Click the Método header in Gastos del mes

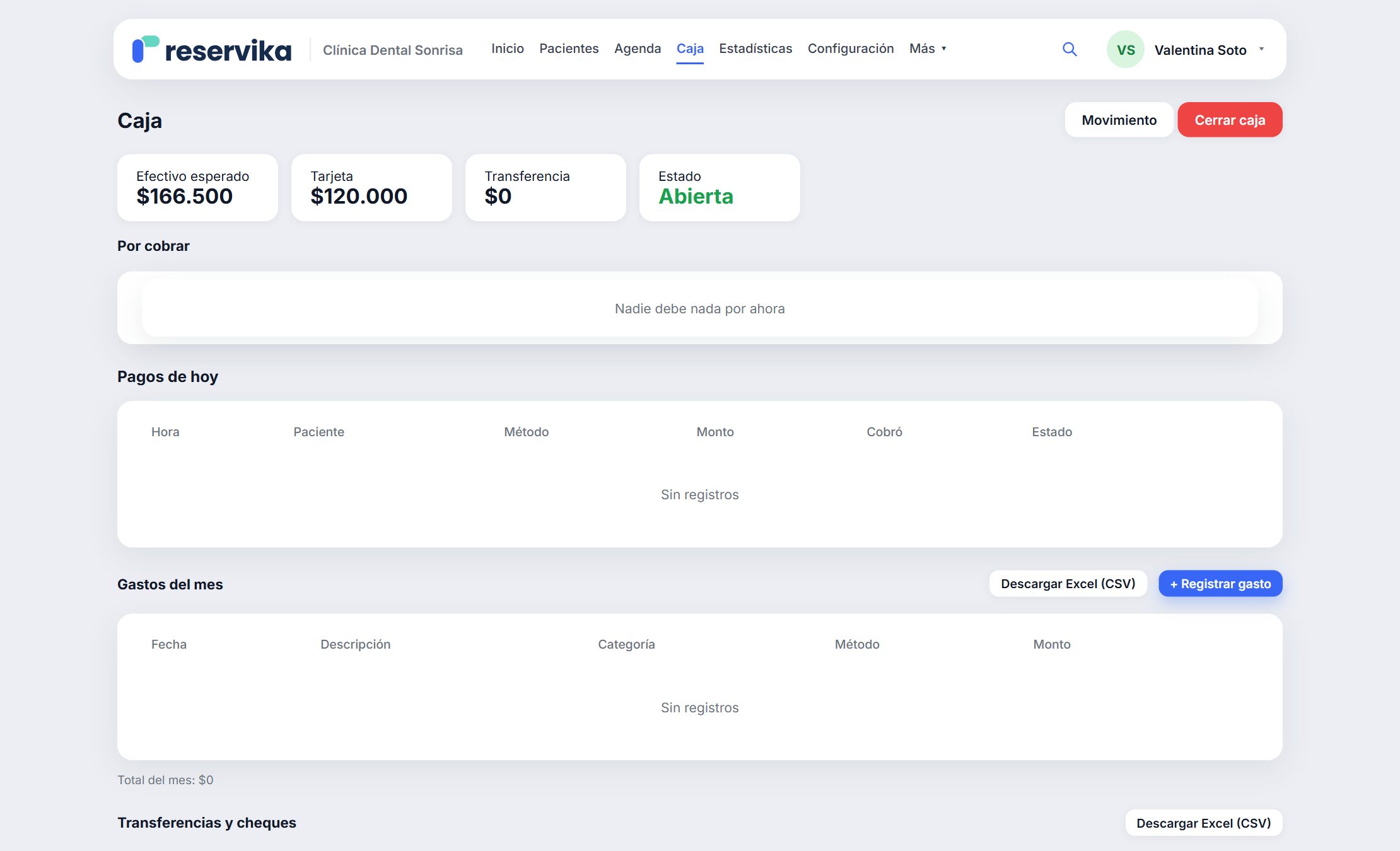[857, 644]
